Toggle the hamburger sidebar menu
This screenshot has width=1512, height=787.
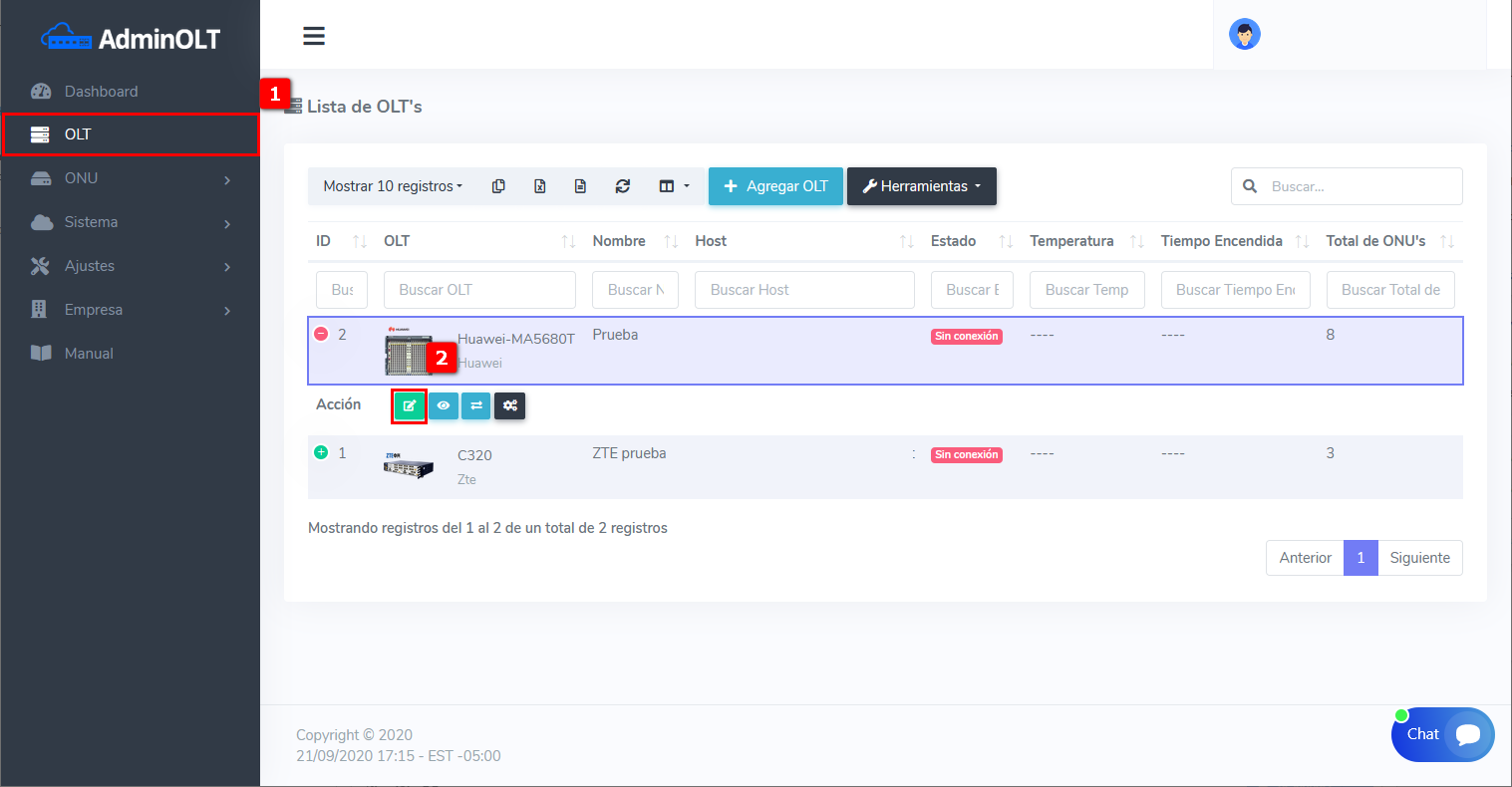(314, 36)
